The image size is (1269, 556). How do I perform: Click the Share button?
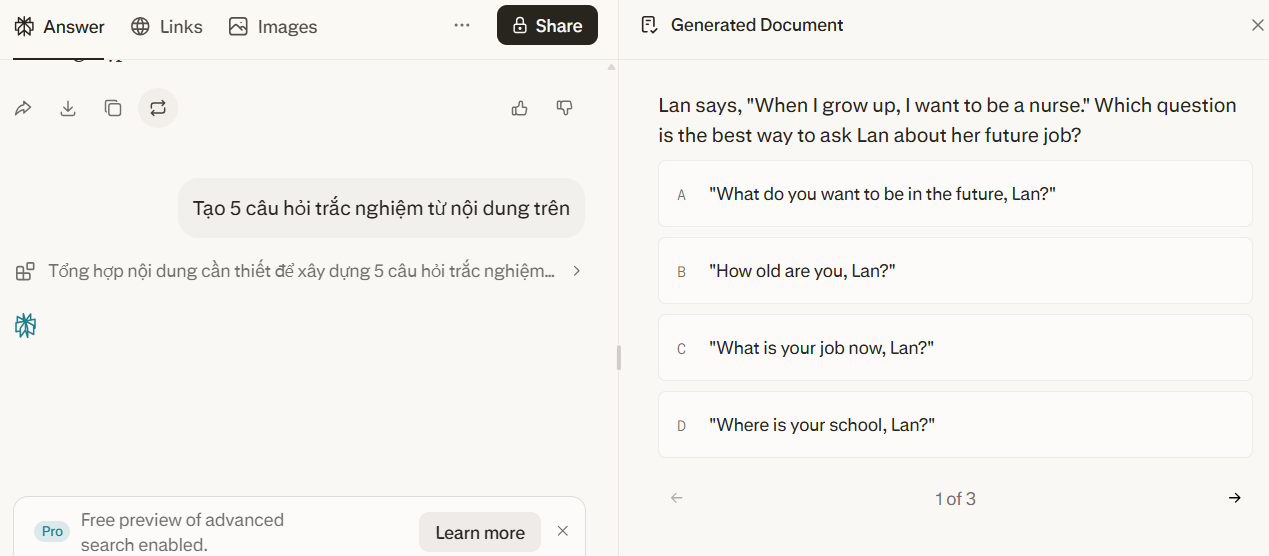[547, 26]
